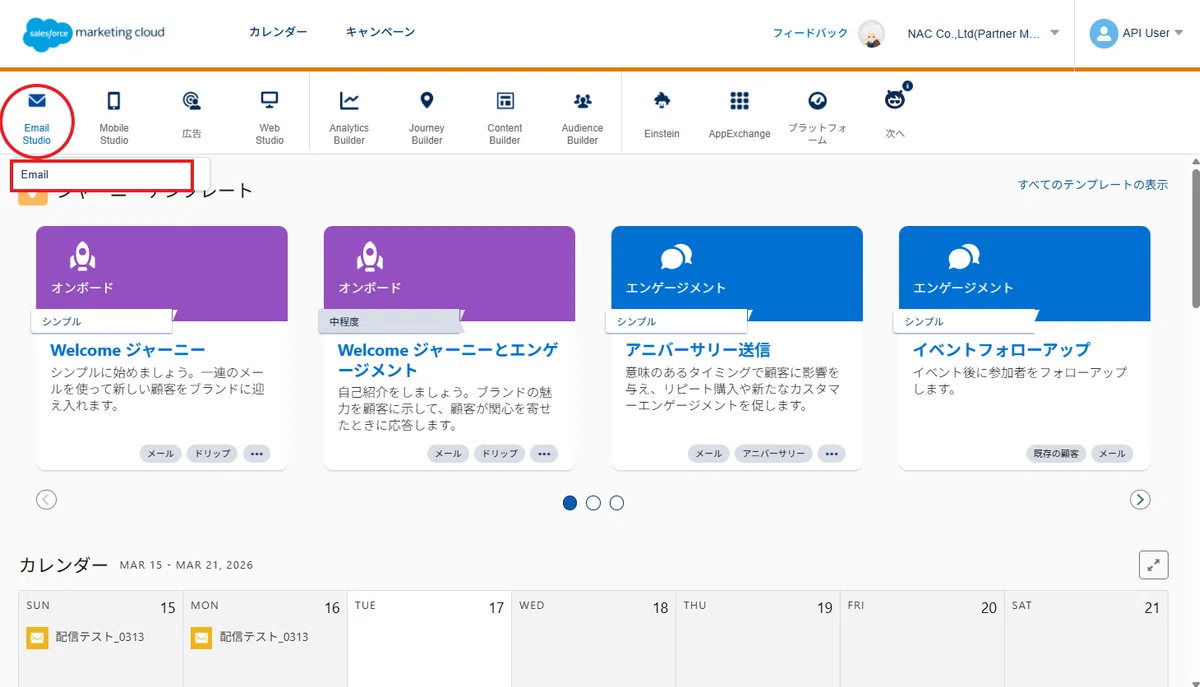
Task: Click the rocket icon on Welcome ジャーニー card
Action: pos(82,257)
